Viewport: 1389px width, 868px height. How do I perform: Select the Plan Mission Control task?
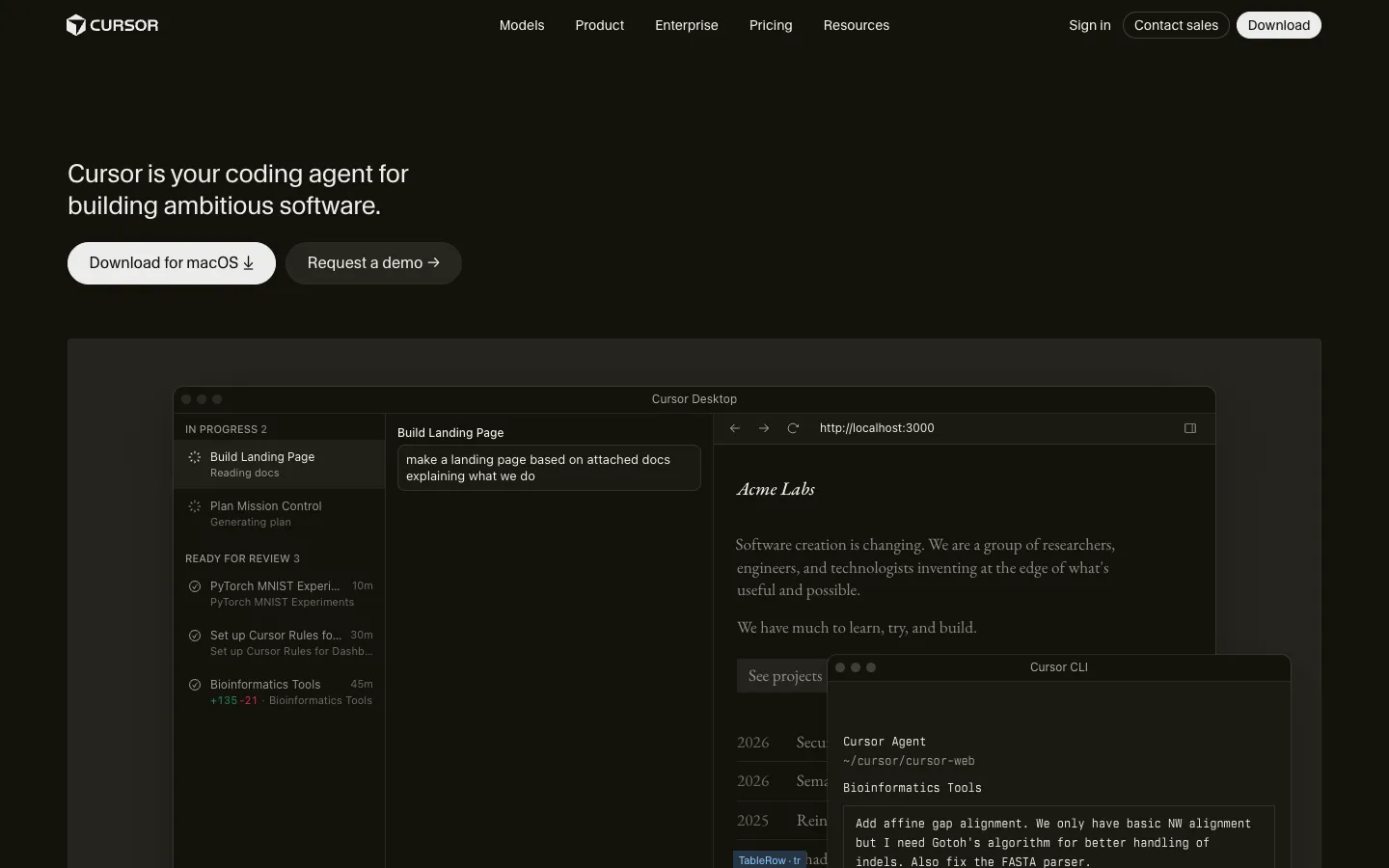pyautogui.click(x=280, y=514)
